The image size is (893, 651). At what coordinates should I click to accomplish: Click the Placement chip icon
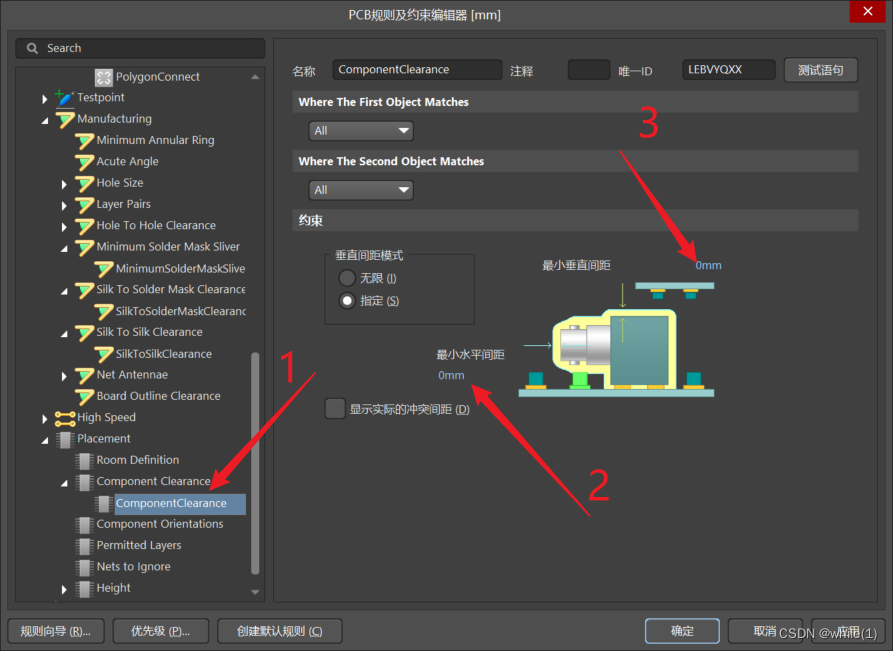tap(65, 439)
